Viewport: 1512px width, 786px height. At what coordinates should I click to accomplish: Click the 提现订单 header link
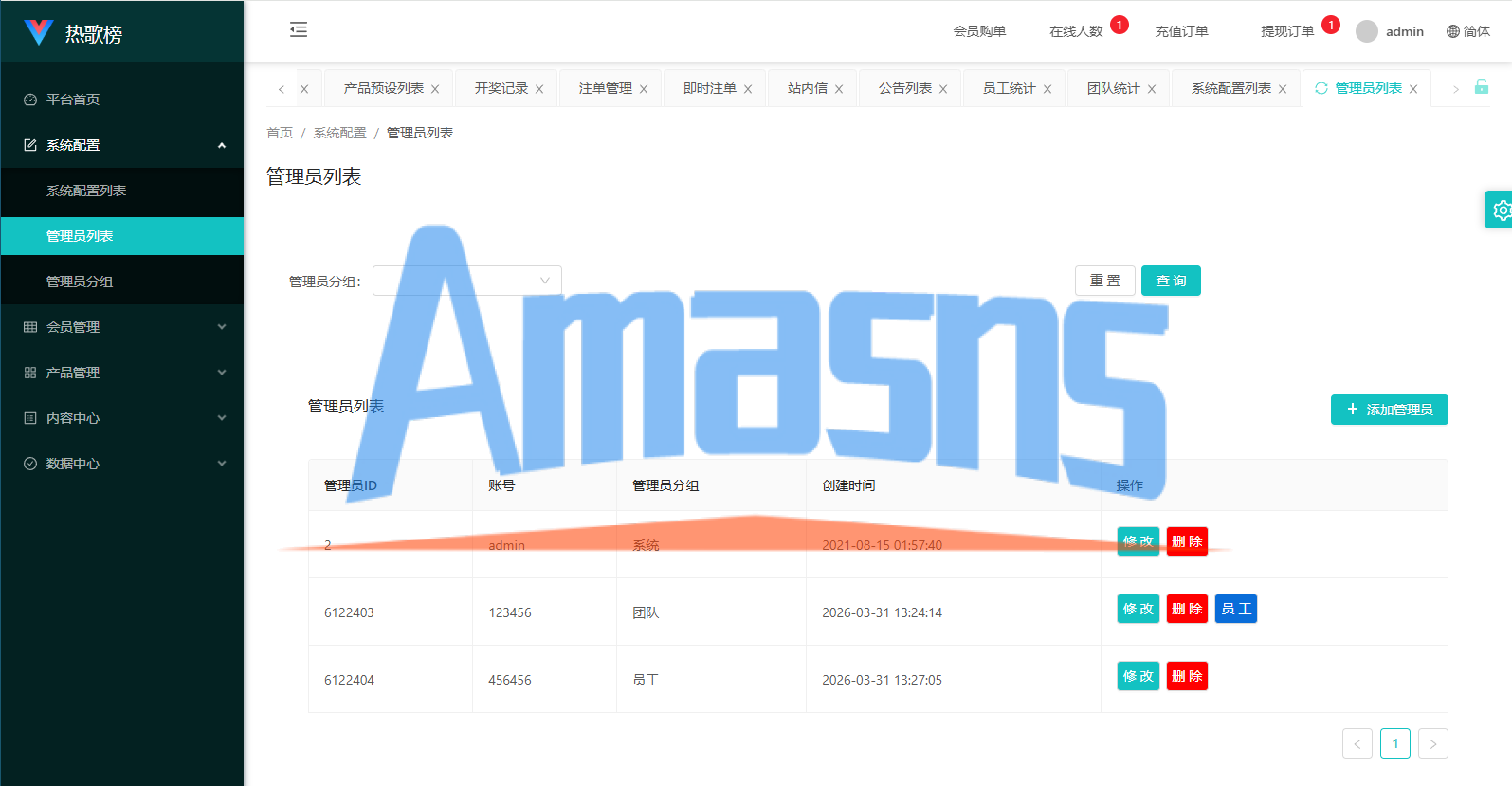pos(1287,31)
